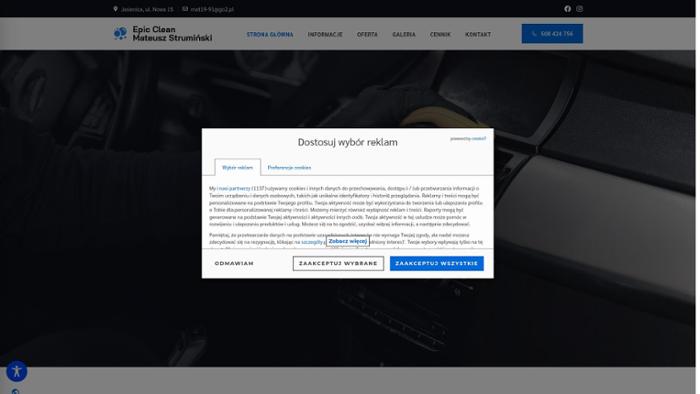Click the envelope email icon
The height and width of the screenshot is (394, 700).
pyautogui.click(x=186, y=9)
